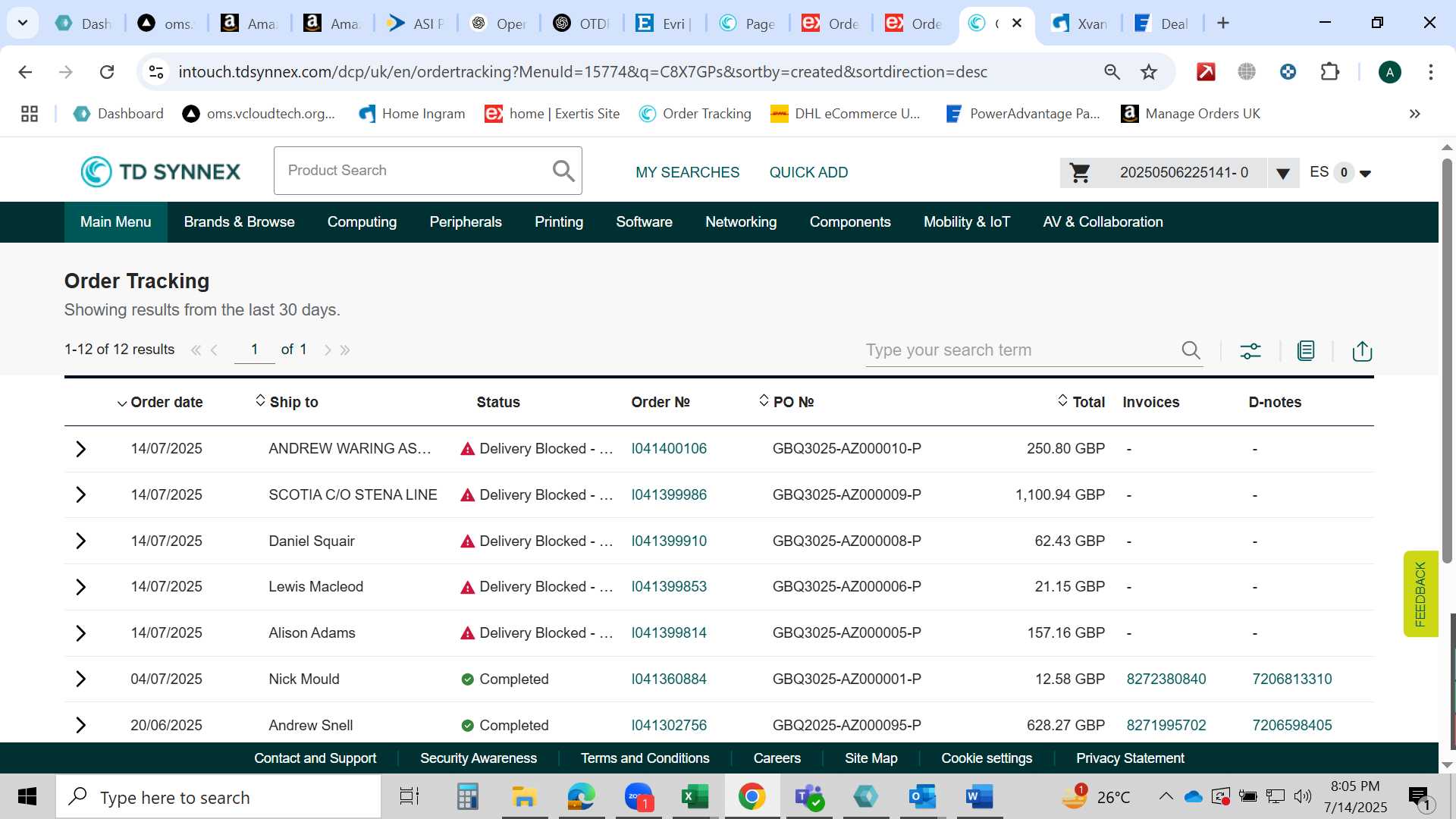Open the shopping cart icon

tap(1080, 173)
